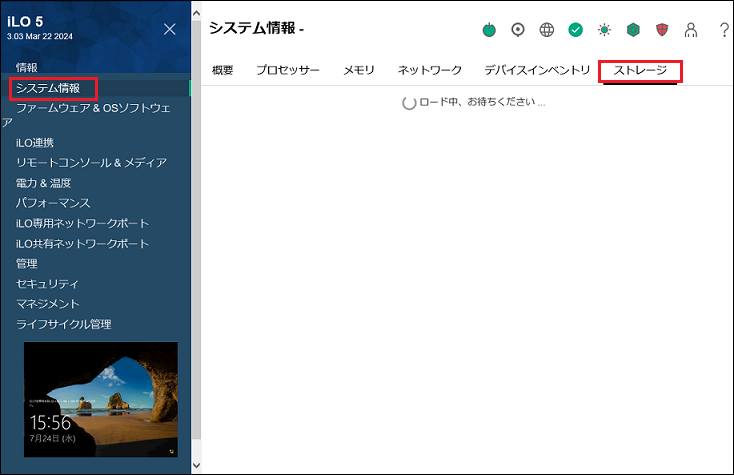Viewport: 734px width, 475px height.
Task: Select システム情報 in the sidebar
Action: coord(48,88)
